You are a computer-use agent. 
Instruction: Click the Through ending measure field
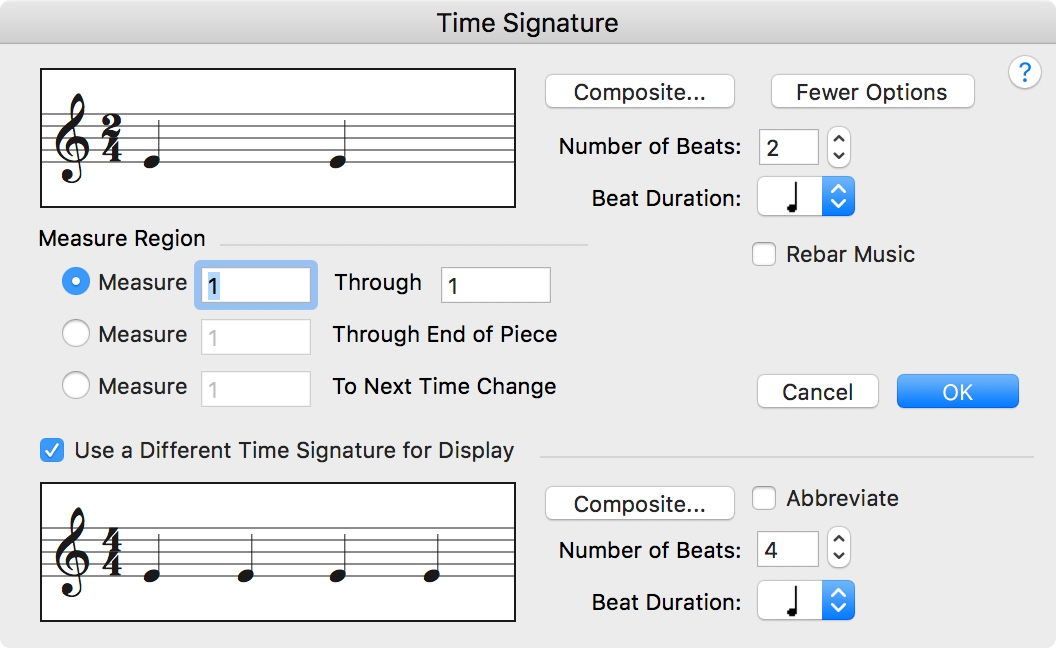click(x=495, y=285)
